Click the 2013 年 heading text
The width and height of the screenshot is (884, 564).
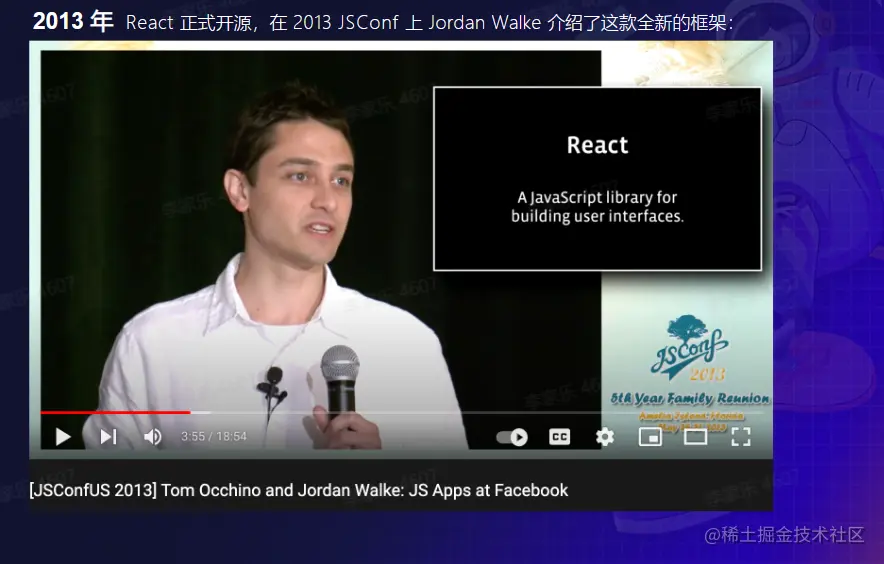coord(73,21)
